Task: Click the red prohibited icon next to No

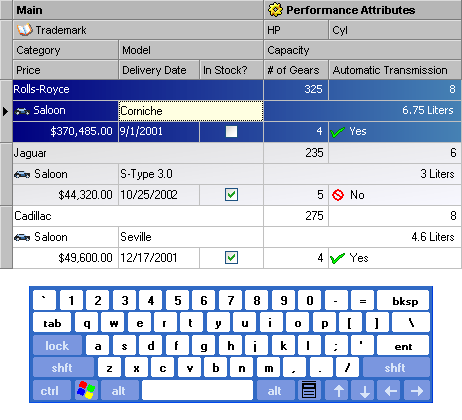Action: pos(338,195)
